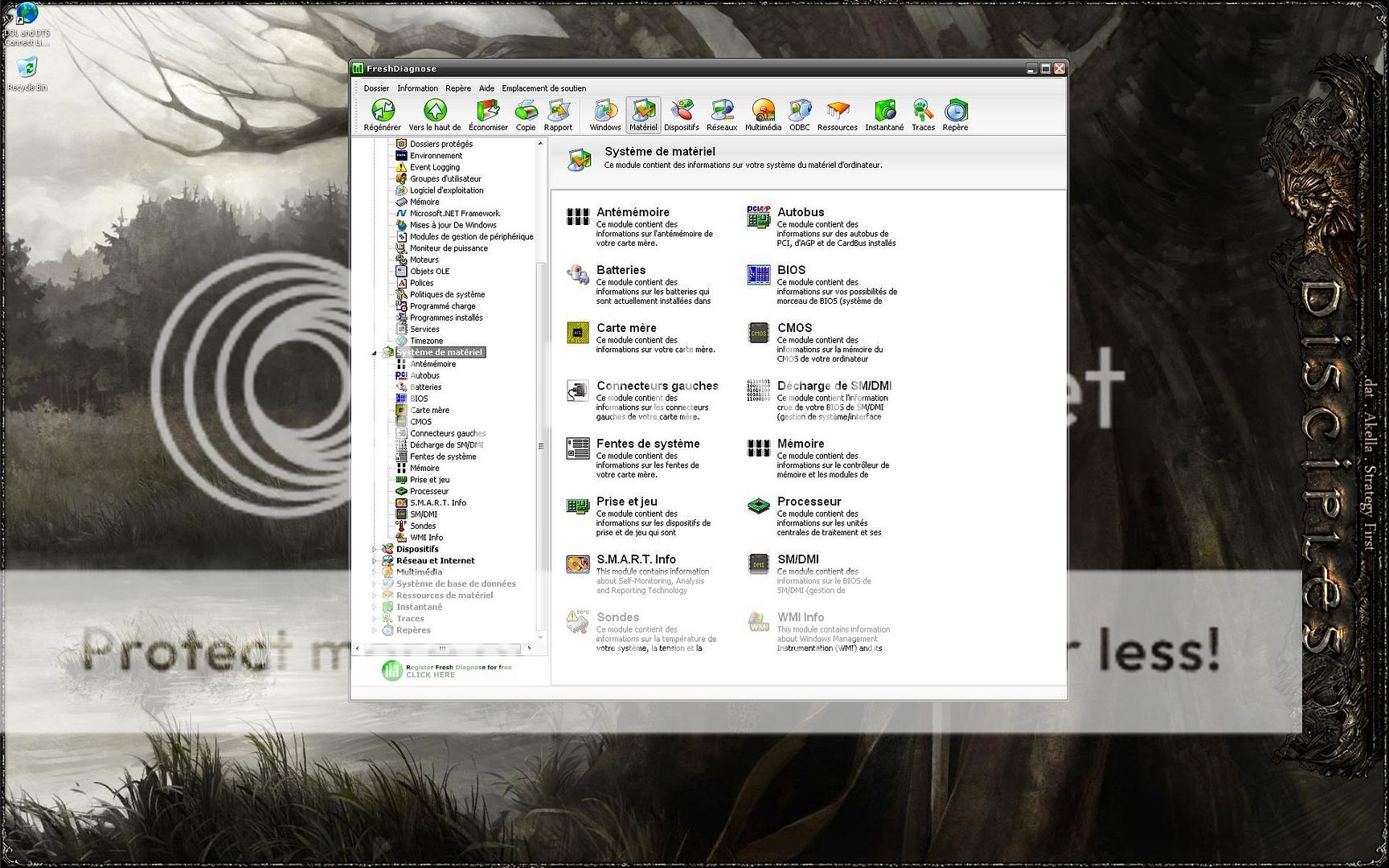Expand the Dispositifs tree node
This screenshot has width=1389, height=868.
pyautogui.click(x=375, y=550)
